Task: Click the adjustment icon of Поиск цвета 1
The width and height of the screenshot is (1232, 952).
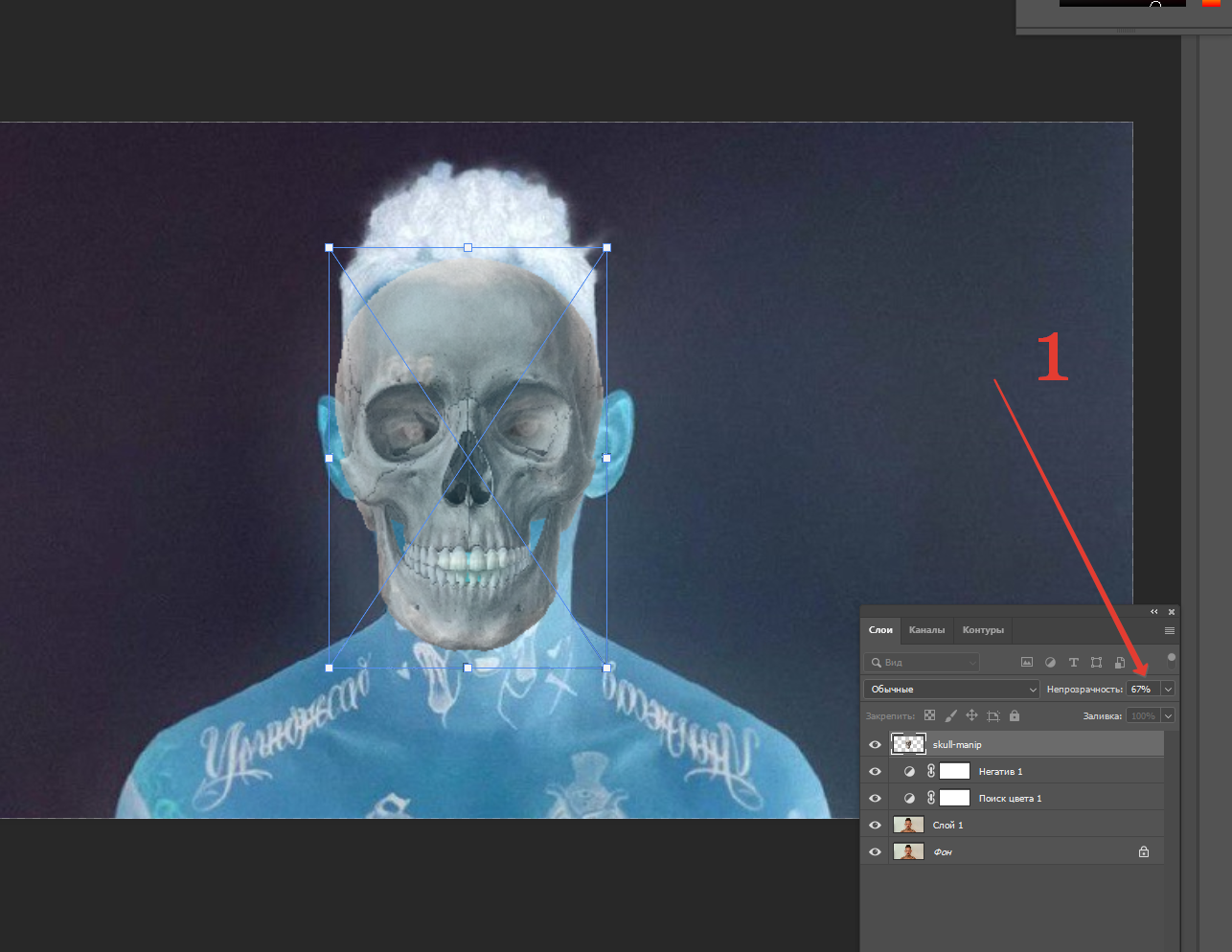Action: (x=909, y=798)
